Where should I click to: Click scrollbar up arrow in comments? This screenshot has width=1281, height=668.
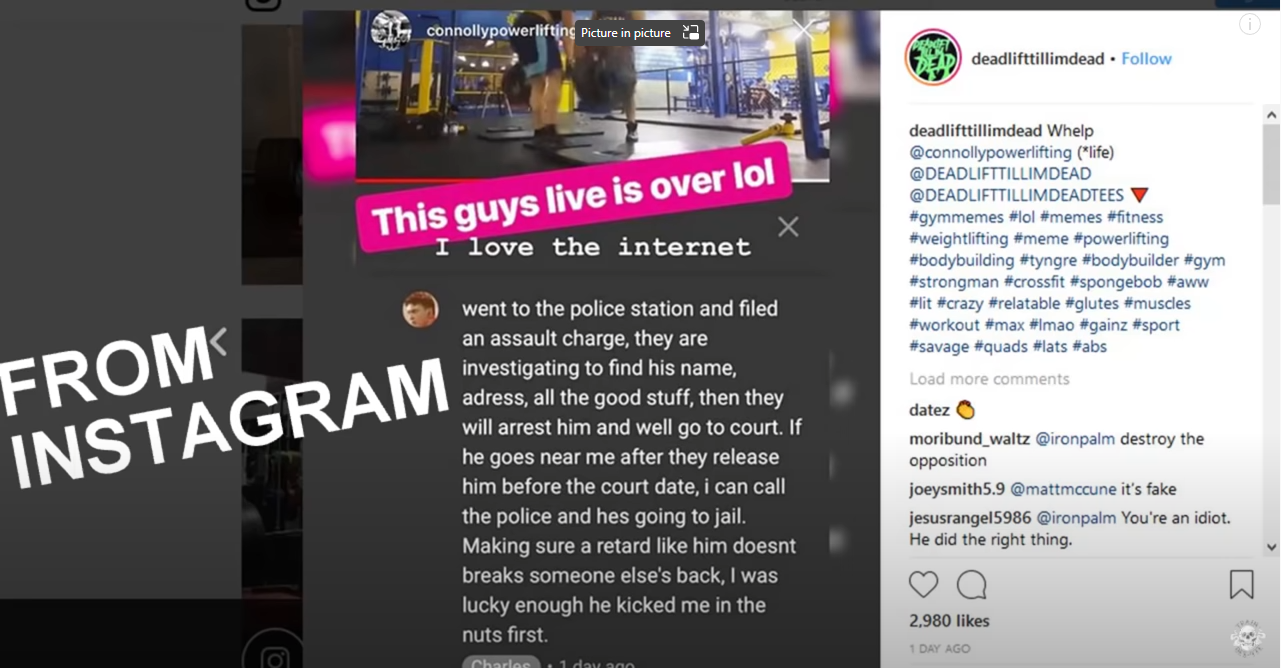coord(1271,113)
